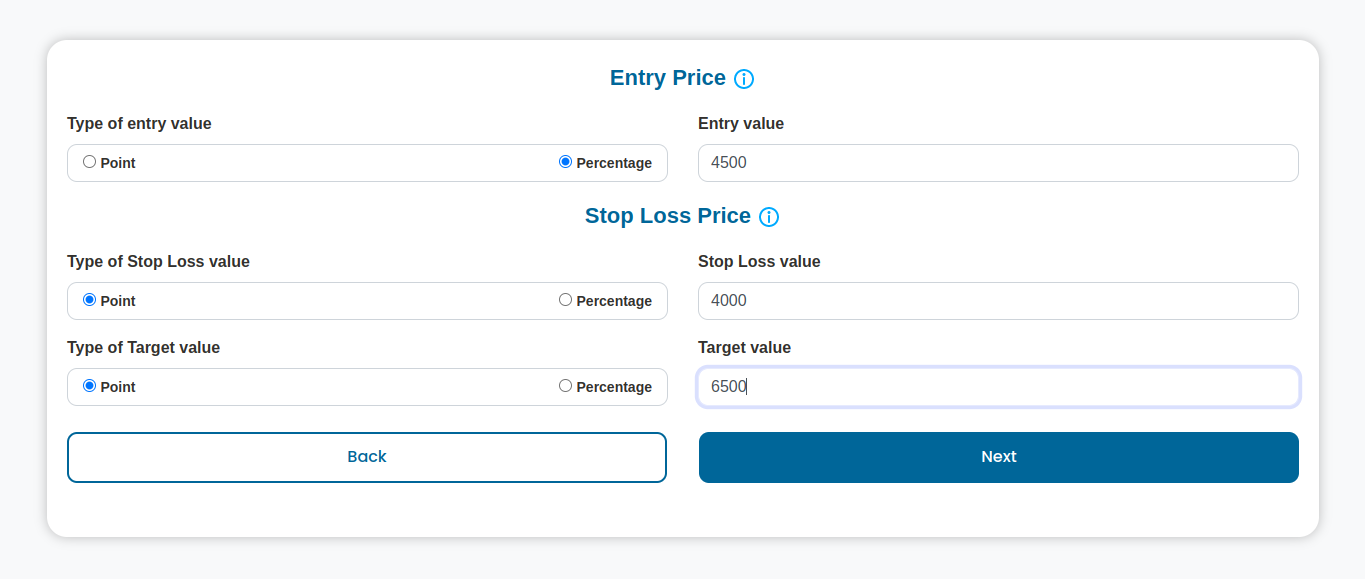Click the Stop Loss Price section heading
The image size is (1365, 579).
(x=668, y=216)
